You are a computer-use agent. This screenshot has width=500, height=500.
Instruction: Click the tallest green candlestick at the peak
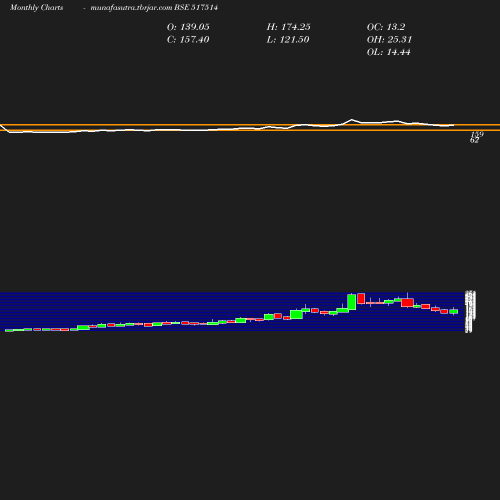(x=352, y=302)
